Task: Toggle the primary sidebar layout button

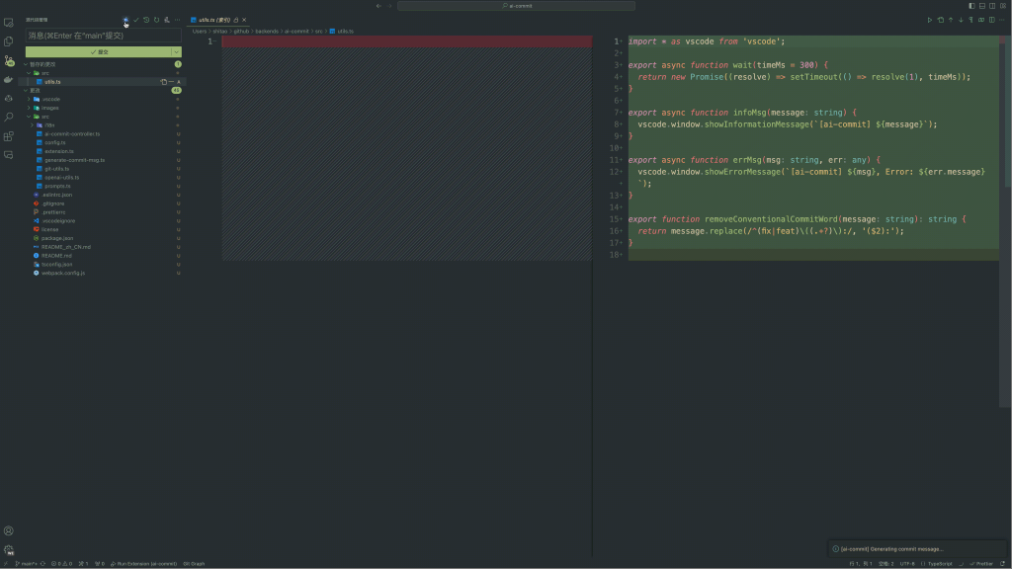Action: point(972,6)
